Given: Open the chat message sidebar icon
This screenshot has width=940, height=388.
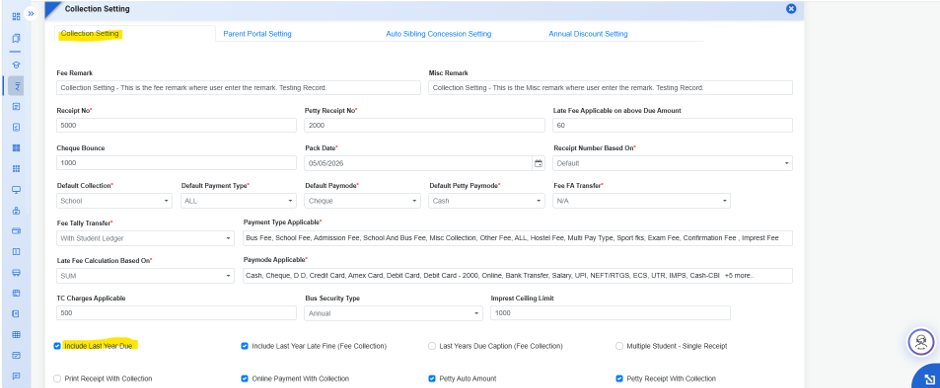Looking at the screenshot, I should [x=16, y=376].
